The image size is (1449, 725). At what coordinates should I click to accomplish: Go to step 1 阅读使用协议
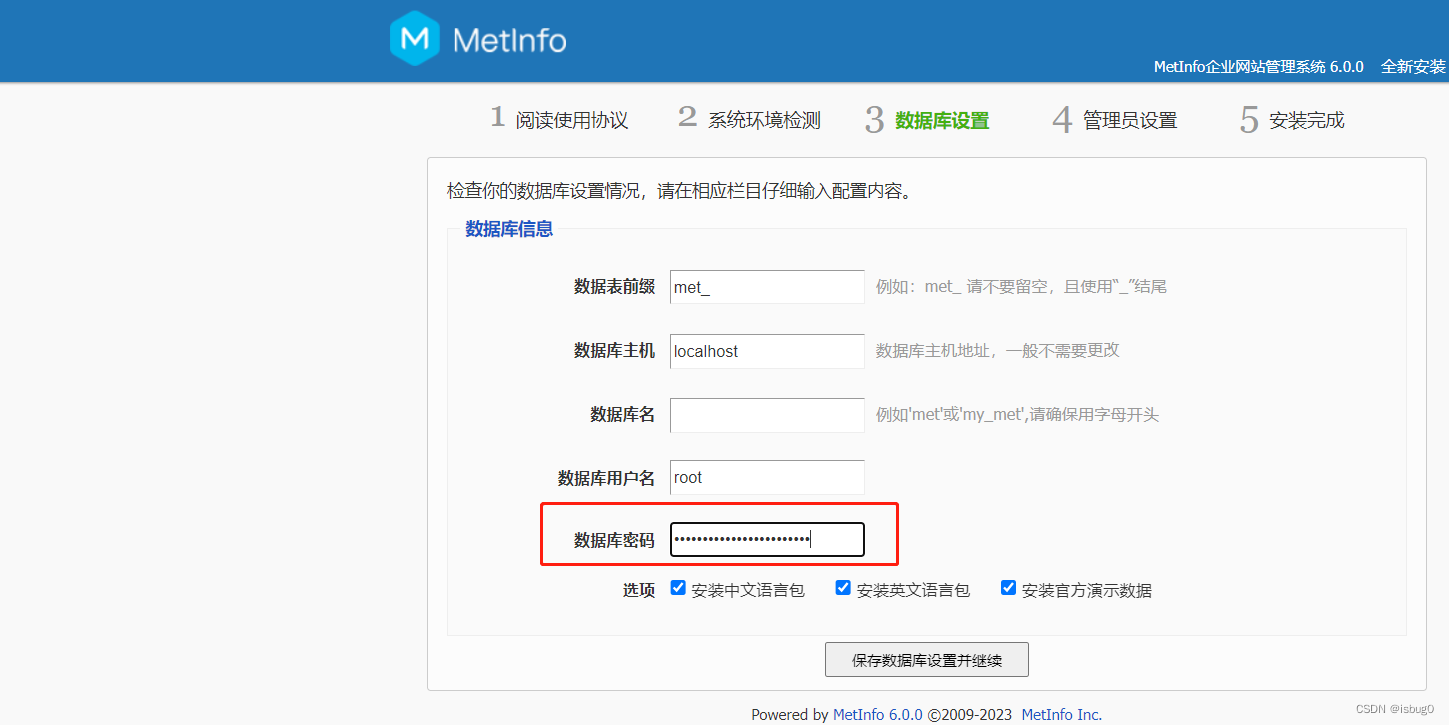click(558, 119)
